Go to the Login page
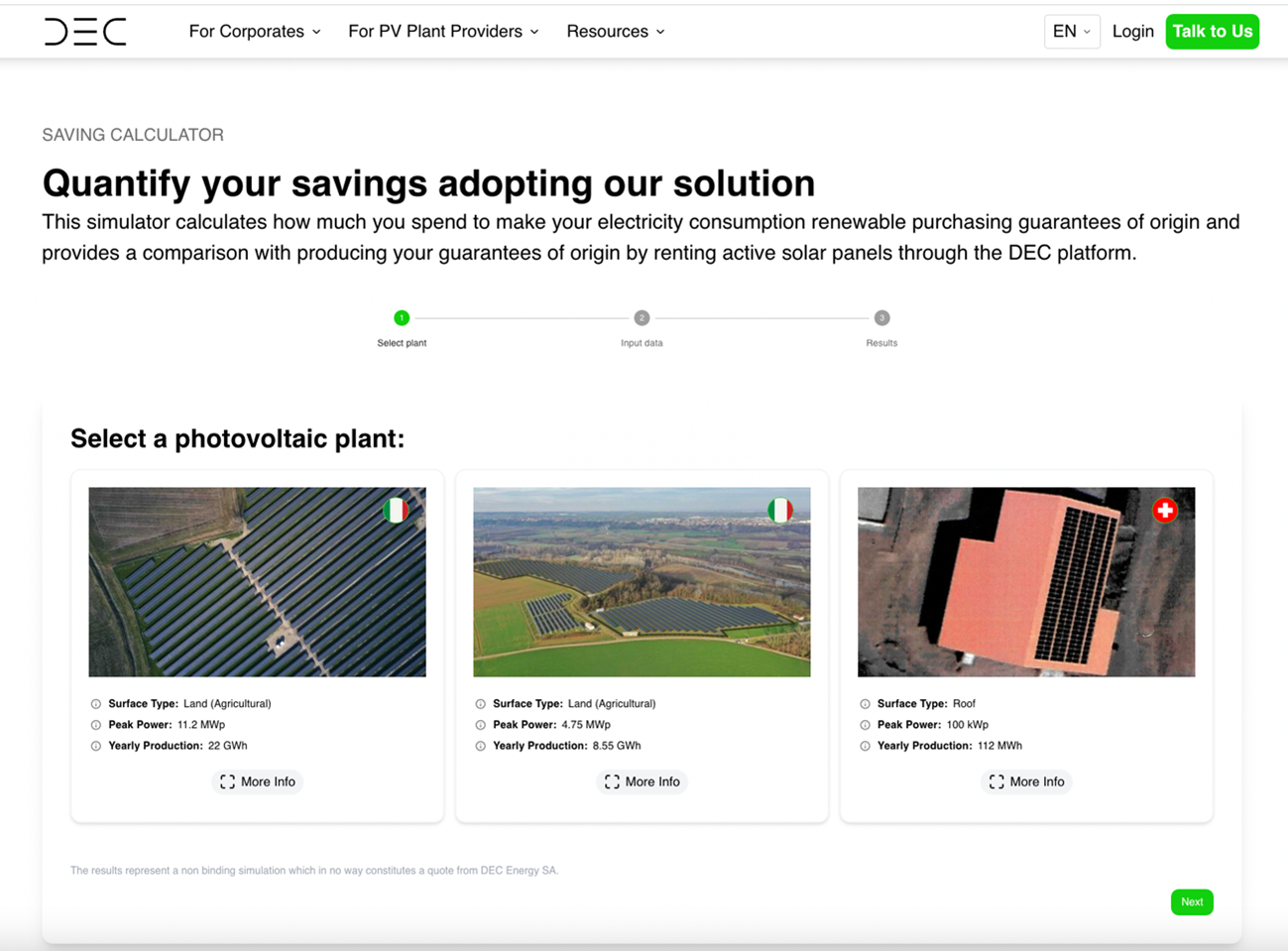The width and height of the screenshot is (1288, 951). pyautogui.click(x=1132, y=32)
